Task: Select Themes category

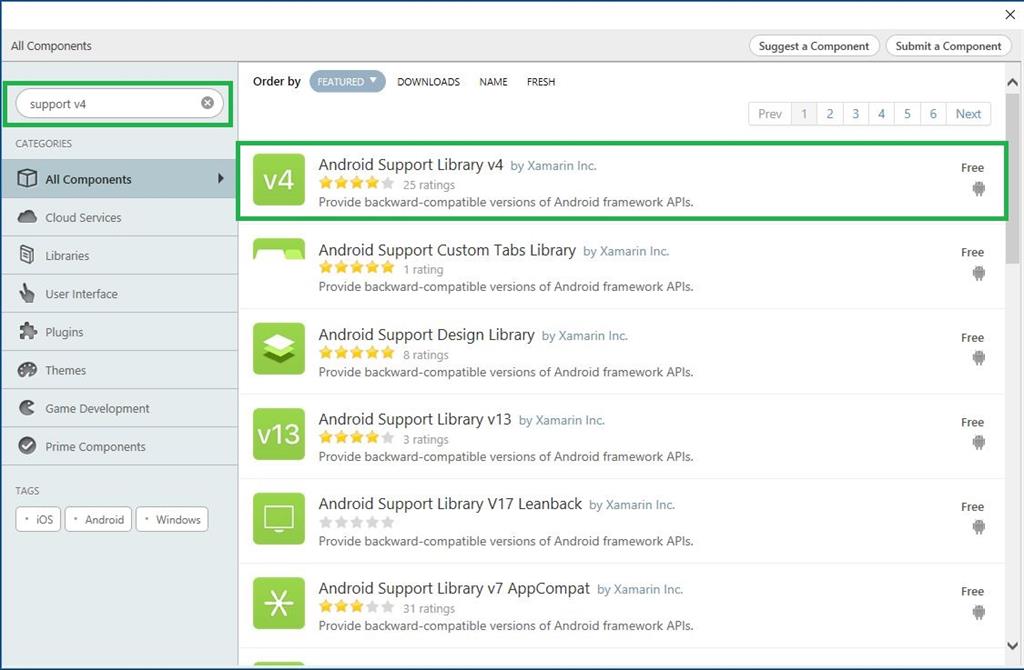Action: (x=120, y=370)
